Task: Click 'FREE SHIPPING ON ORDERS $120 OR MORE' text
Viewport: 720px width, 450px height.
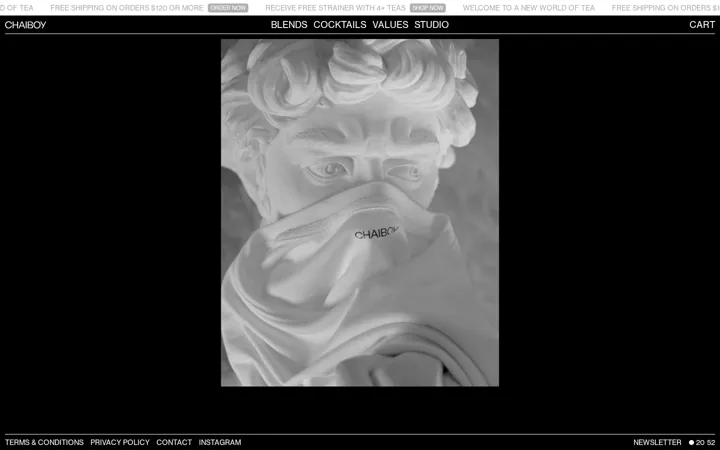Action: (x=127, y=8)
